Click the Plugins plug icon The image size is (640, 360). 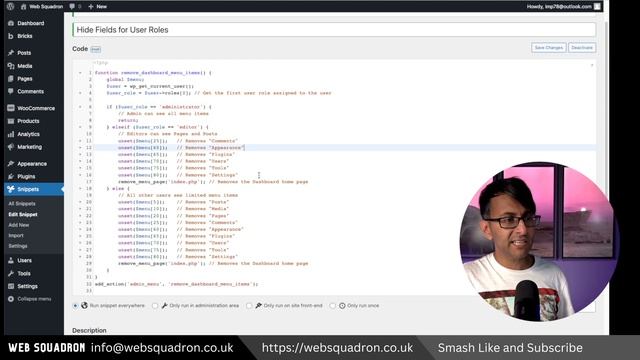point(11,176)
